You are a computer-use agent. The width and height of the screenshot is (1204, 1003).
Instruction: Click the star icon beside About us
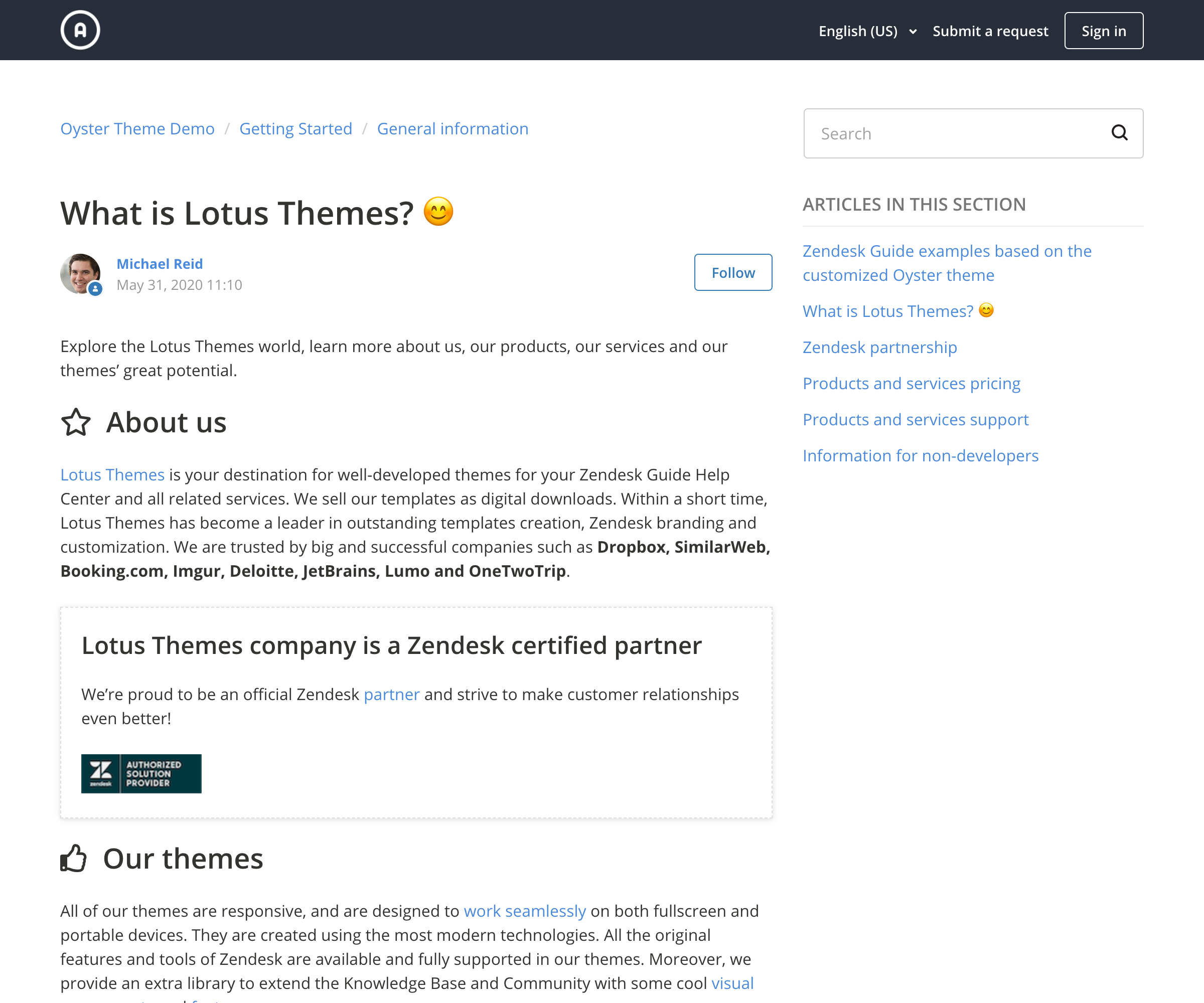click(x=76, y=422)
